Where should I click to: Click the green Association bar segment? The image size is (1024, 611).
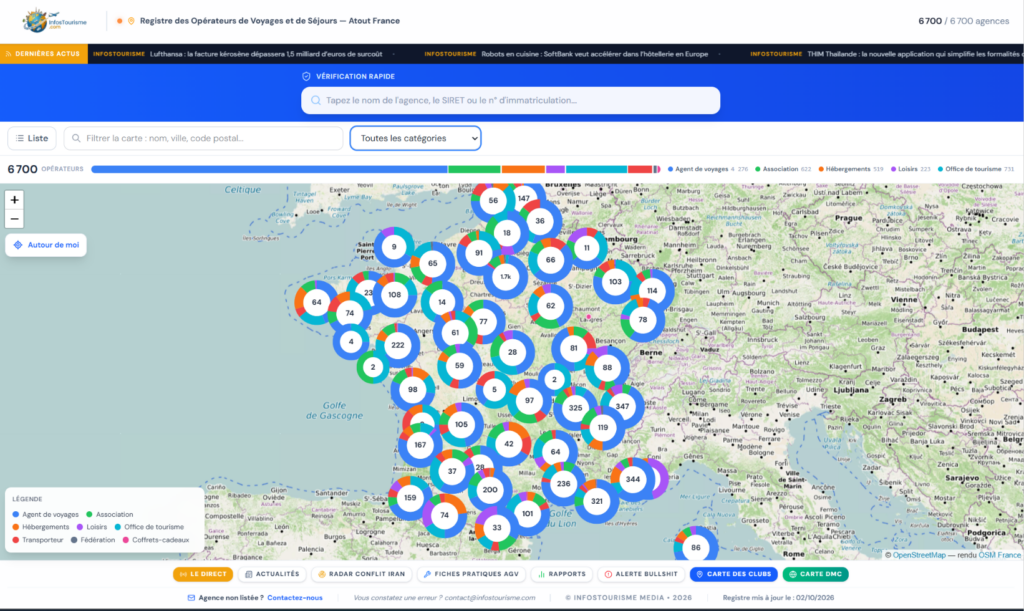pos(474,169)
